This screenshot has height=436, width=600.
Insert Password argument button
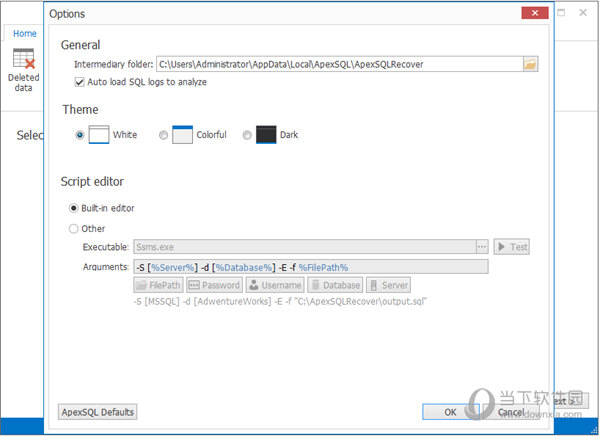point(214,285)
